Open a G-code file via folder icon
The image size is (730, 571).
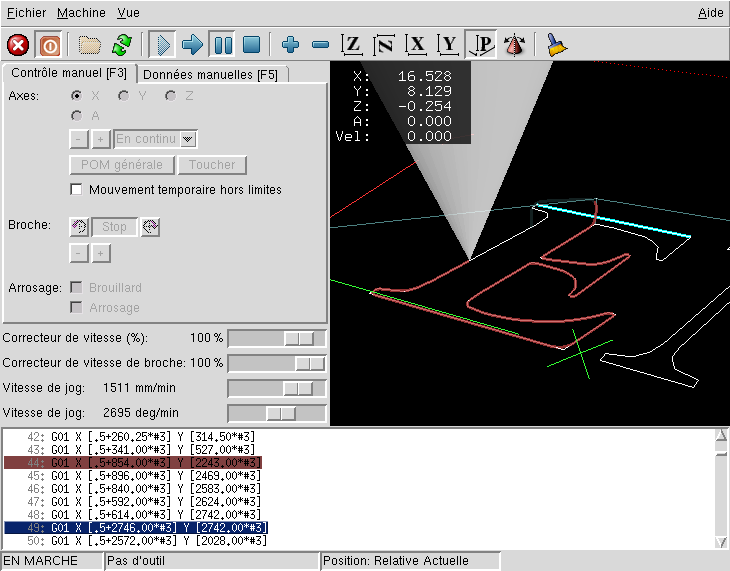[x=90, y=45]
